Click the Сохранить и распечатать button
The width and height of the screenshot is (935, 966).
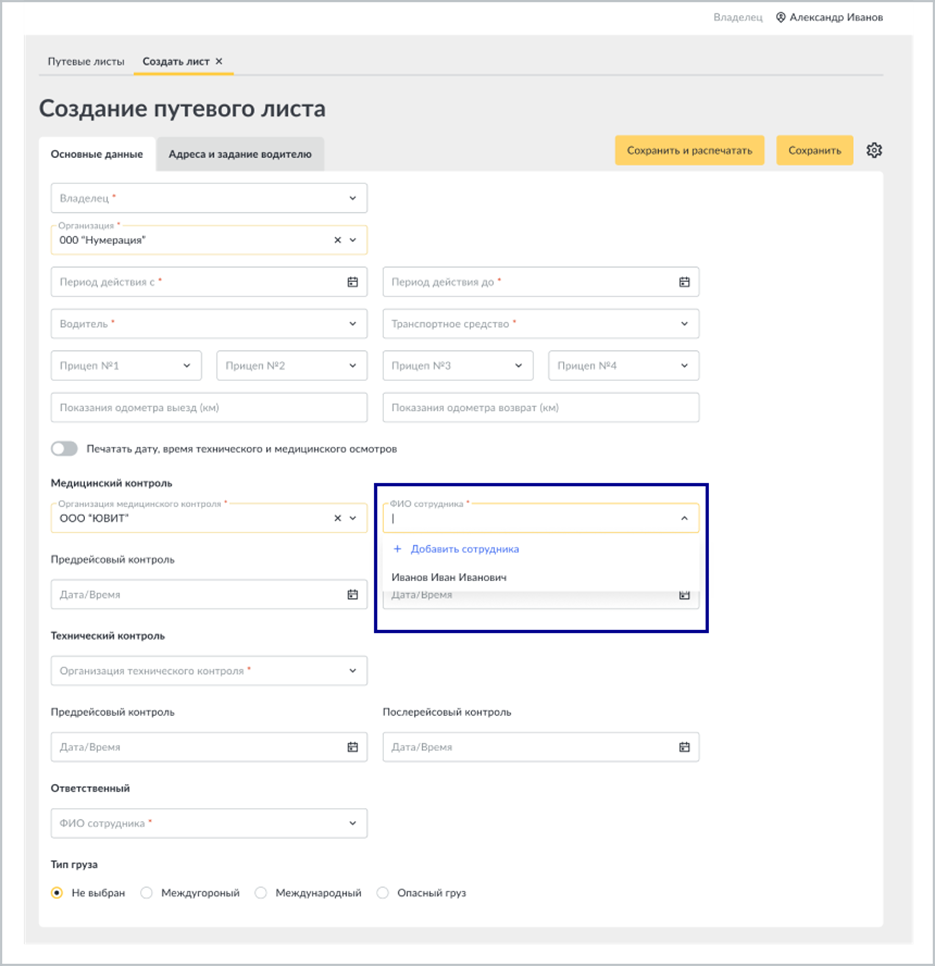pyautogui.click(x=690, y=150)
